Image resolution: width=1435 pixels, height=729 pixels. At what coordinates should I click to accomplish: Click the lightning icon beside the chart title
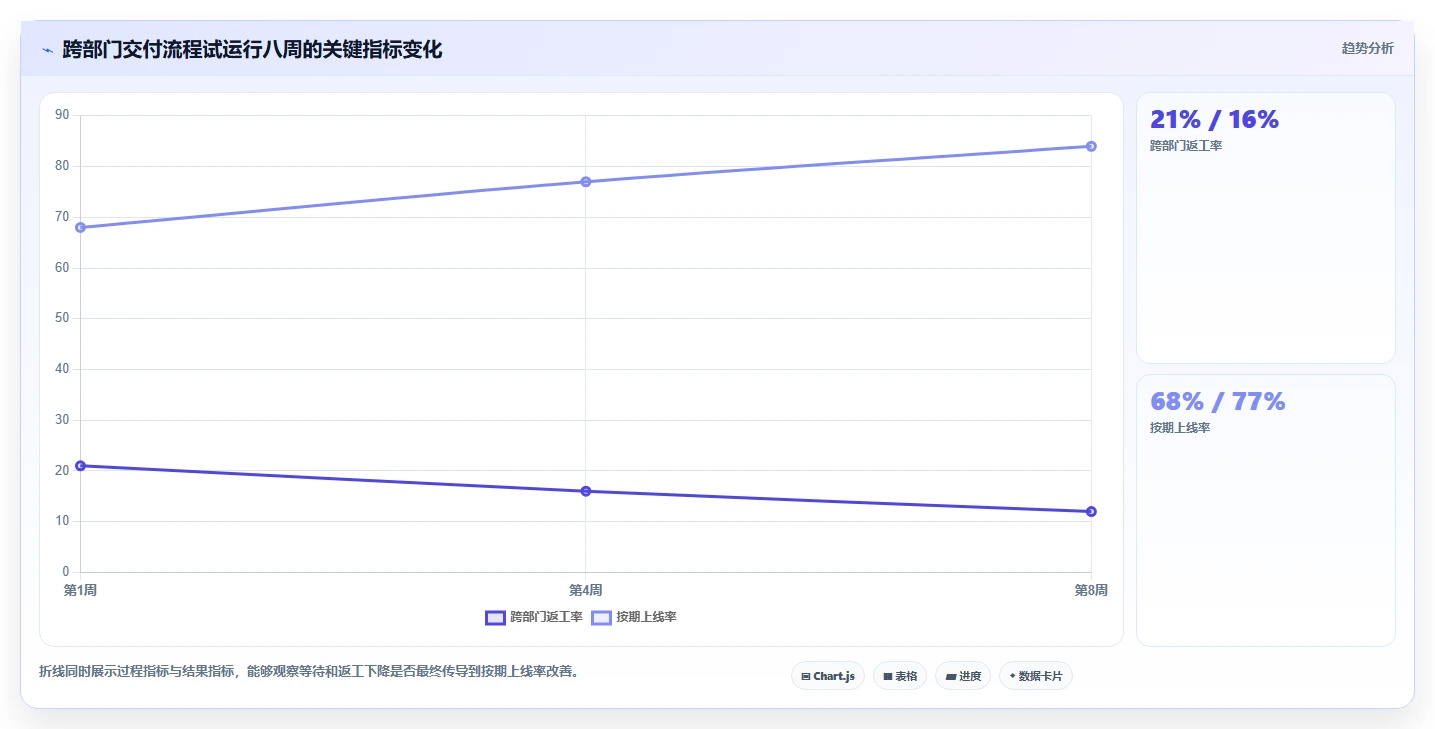(x=47, y=49)
